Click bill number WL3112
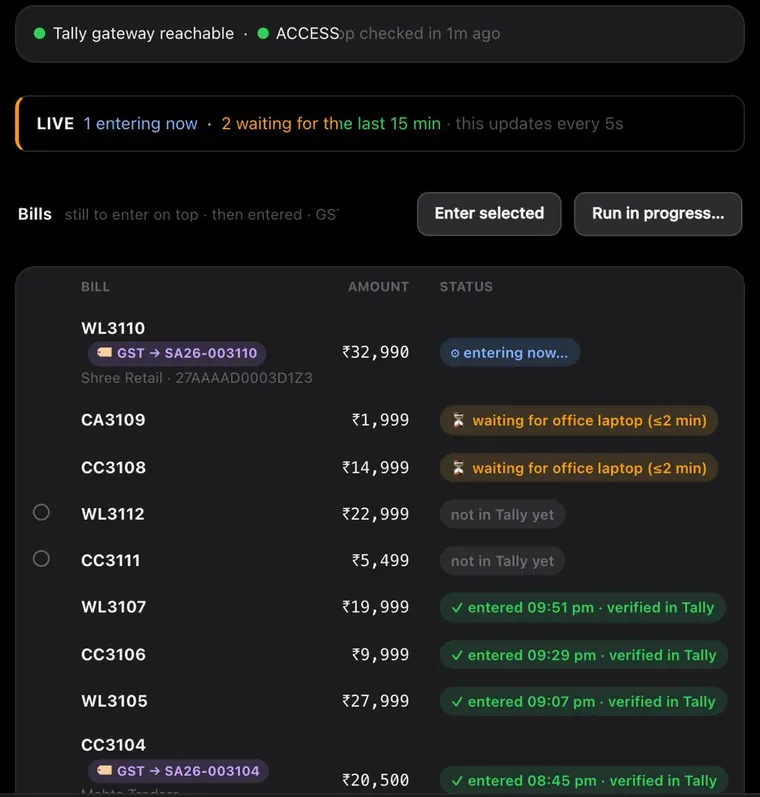The height and width of the screenshot is (797, 760). (x=112, y=514)
